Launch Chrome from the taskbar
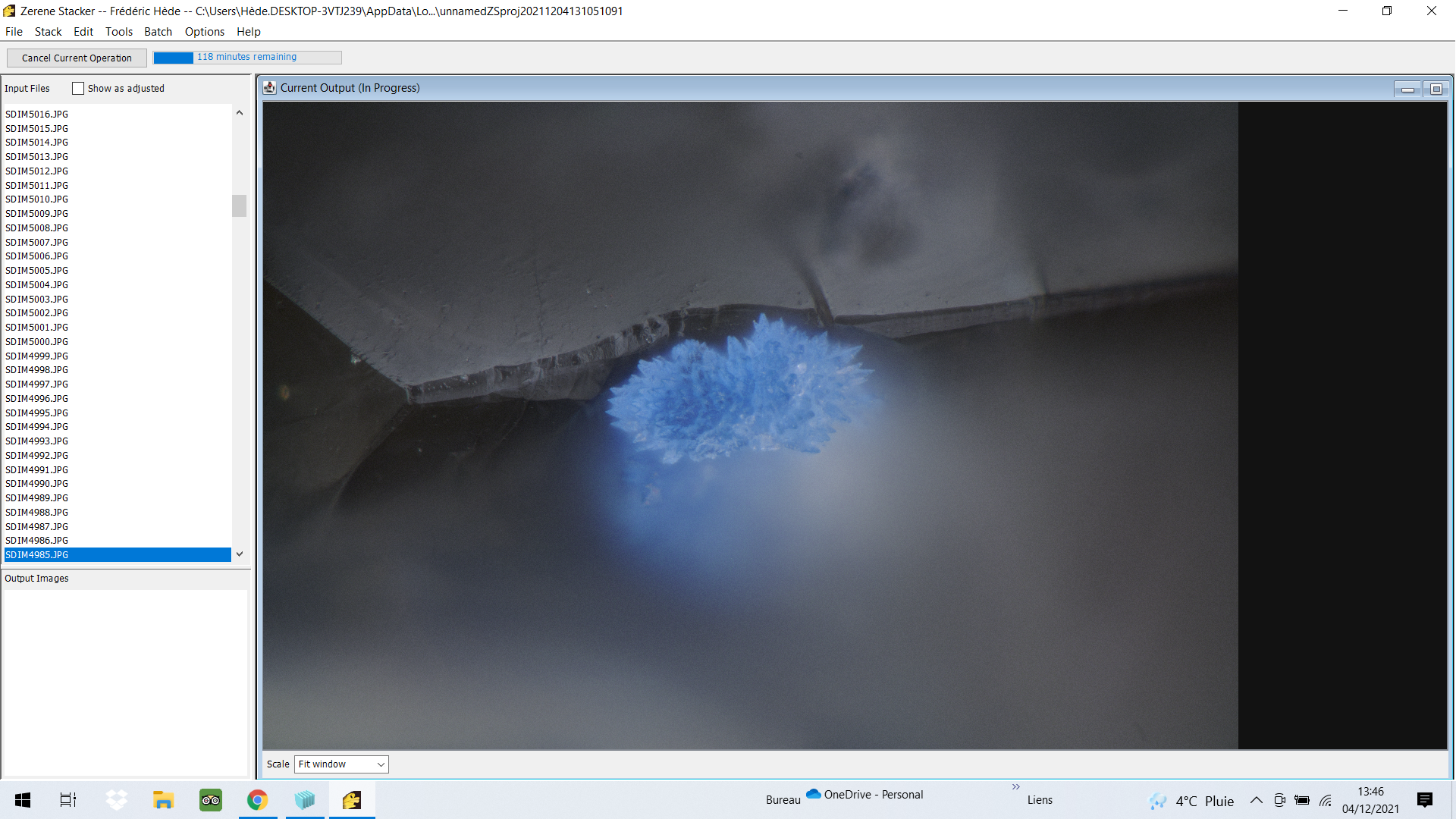 pyautogui.click(x=258, y=800)
